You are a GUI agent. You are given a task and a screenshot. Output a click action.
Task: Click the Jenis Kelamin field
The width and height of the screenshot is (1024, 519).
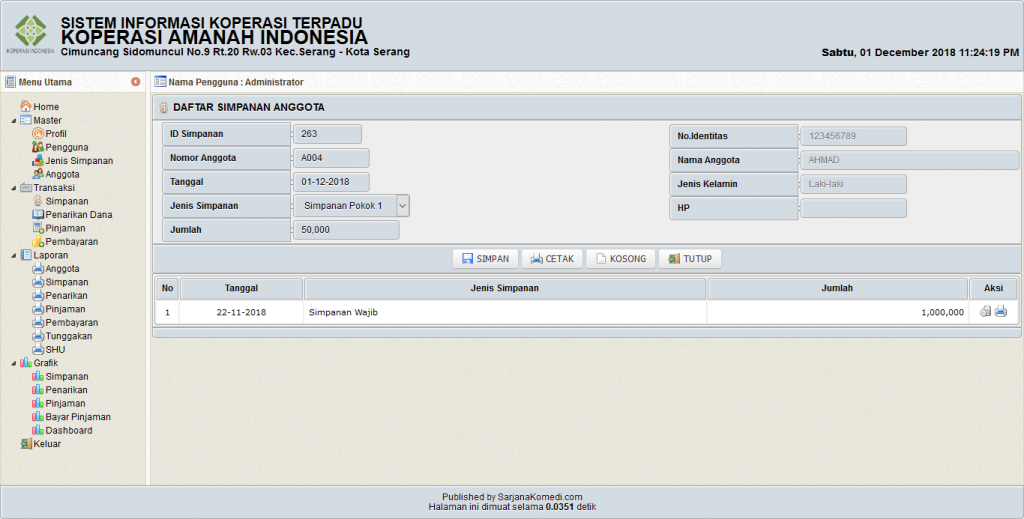(x=854, y=184)
